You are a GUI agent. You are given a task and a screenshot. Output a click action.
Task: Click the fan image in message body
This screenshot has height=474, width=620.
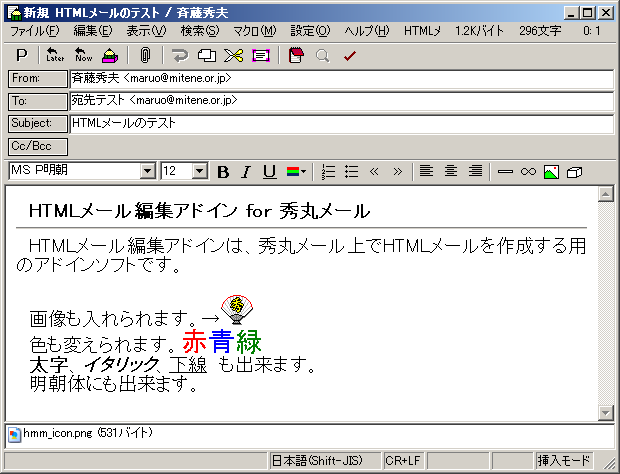pos(237,310)
